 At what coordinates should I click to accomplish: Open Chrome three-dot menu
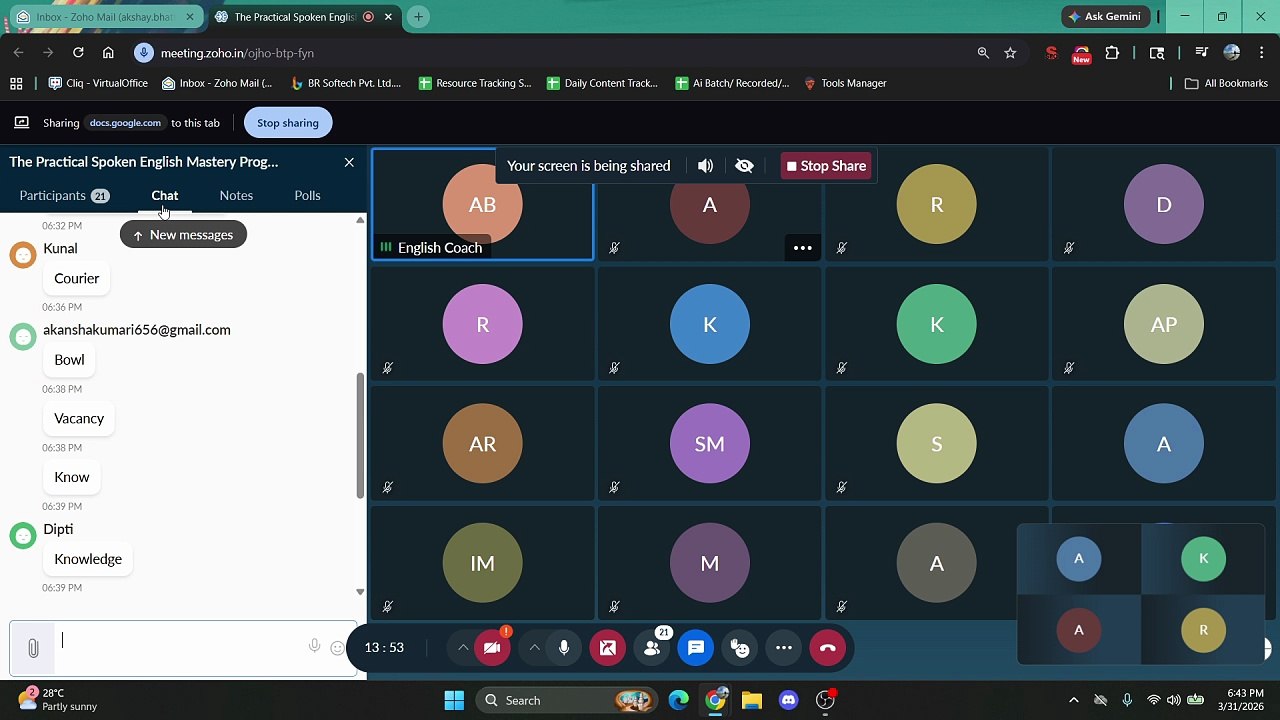point(1262,53)
